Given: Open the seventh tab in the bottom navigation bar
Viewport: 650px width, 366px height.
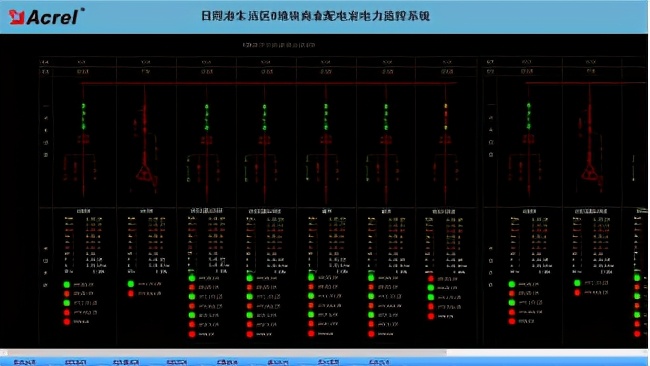Looking at the screenshot, I should coord(328,362).
